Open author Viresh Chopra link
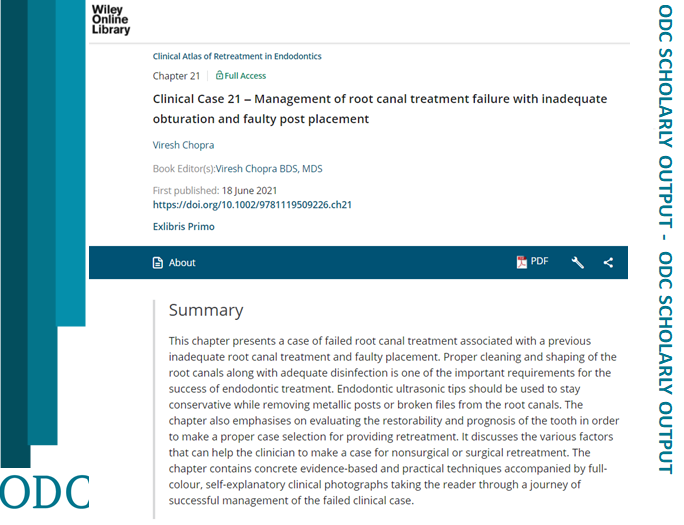Image resolution: width=684 pixels, height=525 pixels. click(183, 145)
